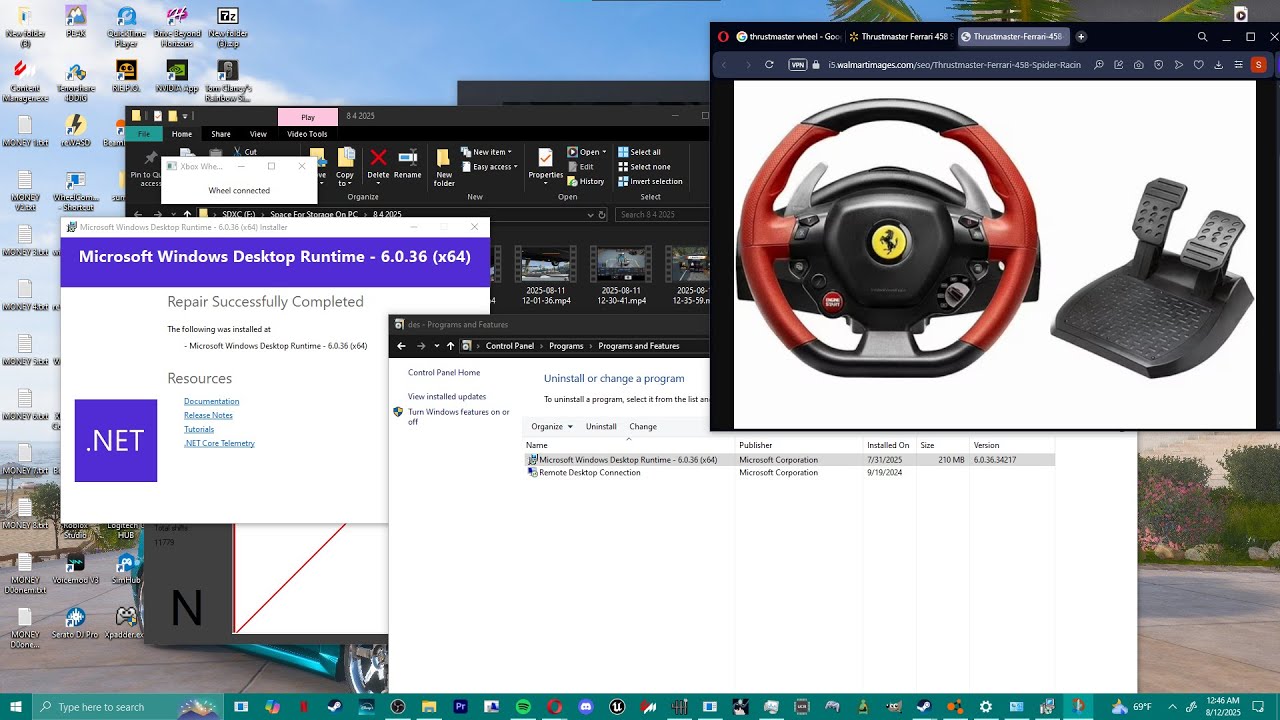Refresh the File Explorer address bar
Viewport: 1280px width, 720px height.
coord(602,214)
